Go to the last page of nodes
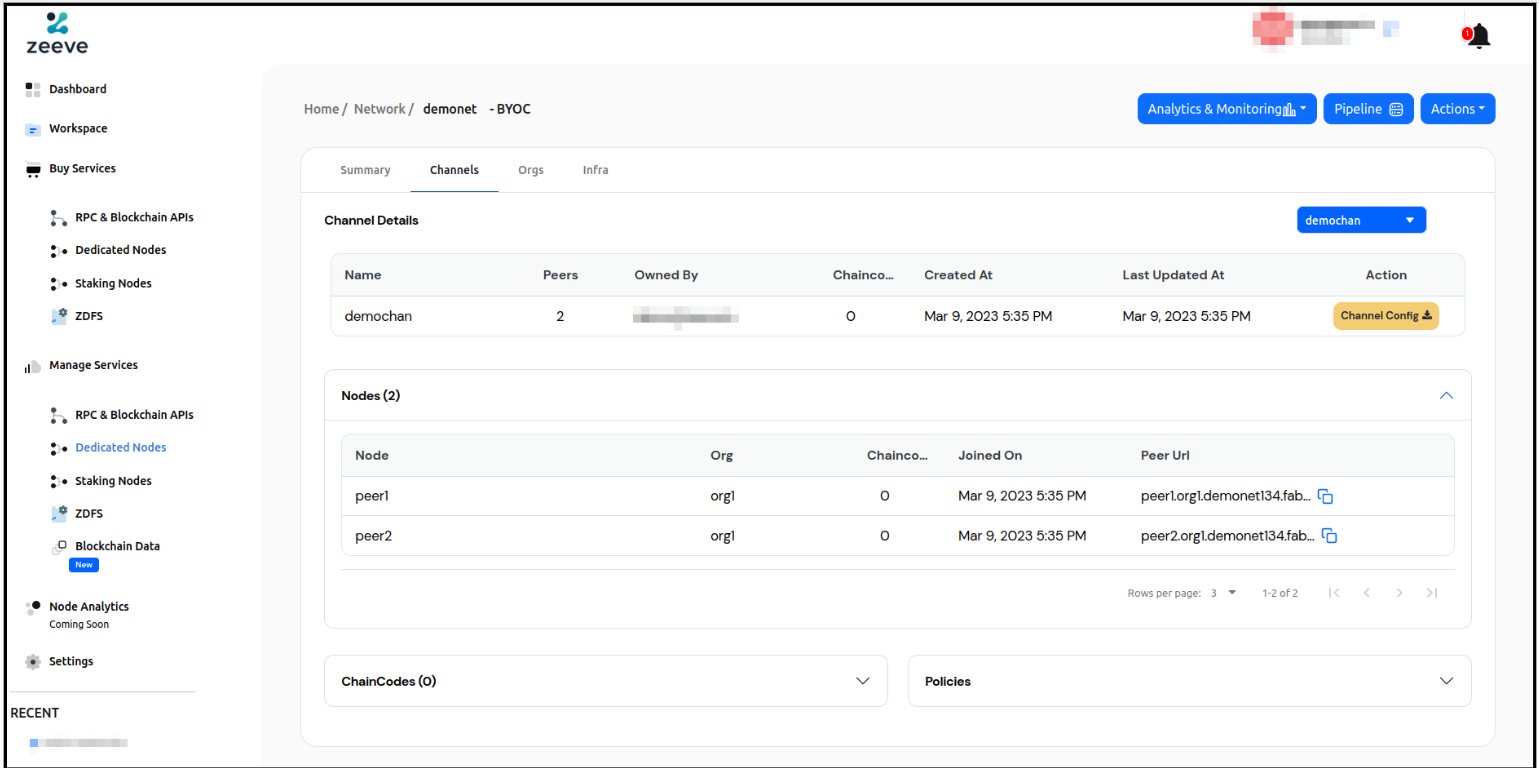 pos(1431,593)
